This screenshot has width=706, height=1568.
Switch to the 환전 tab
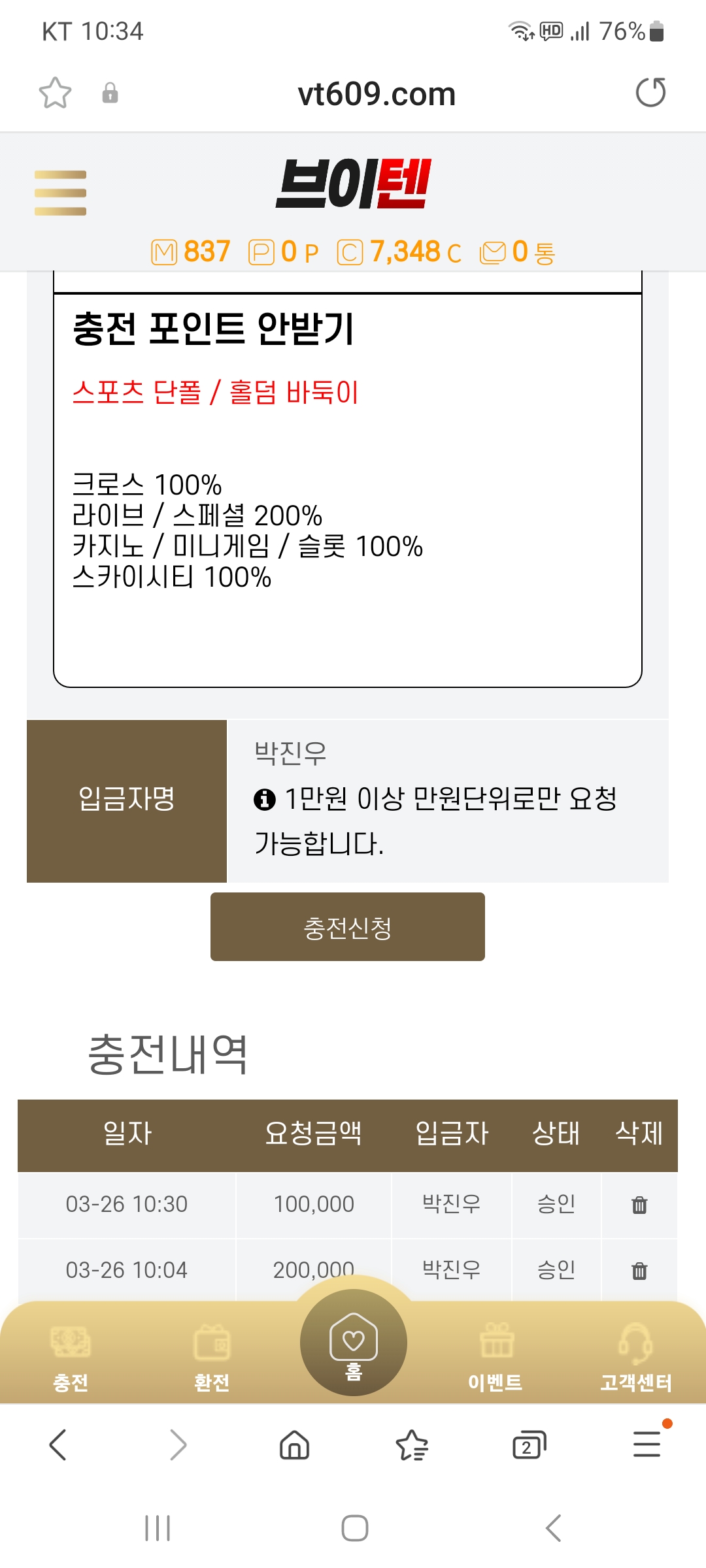click(212, 1355)
